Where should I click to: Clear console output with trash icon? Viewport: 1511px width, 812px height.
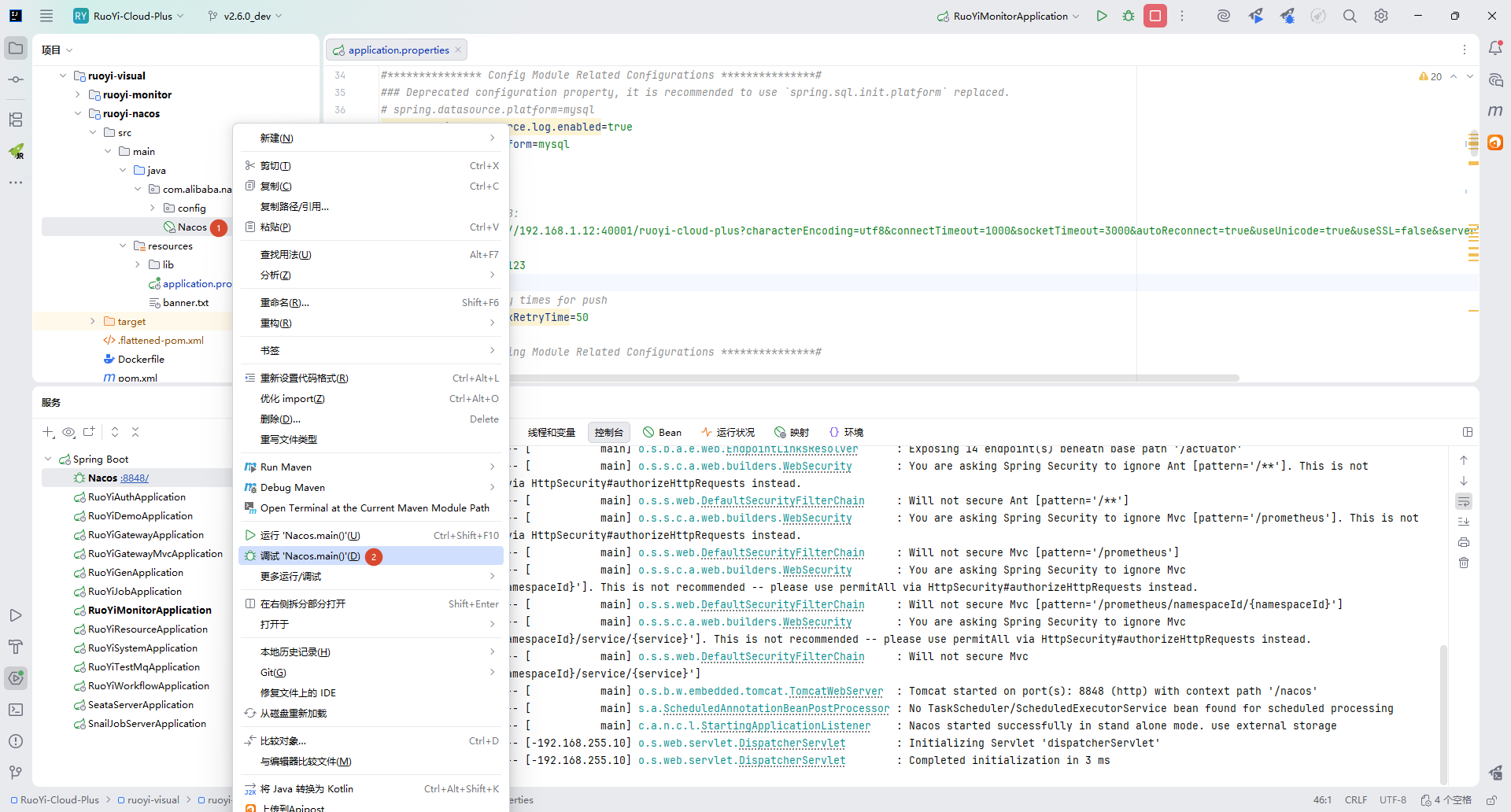[x=1464, y=563]
